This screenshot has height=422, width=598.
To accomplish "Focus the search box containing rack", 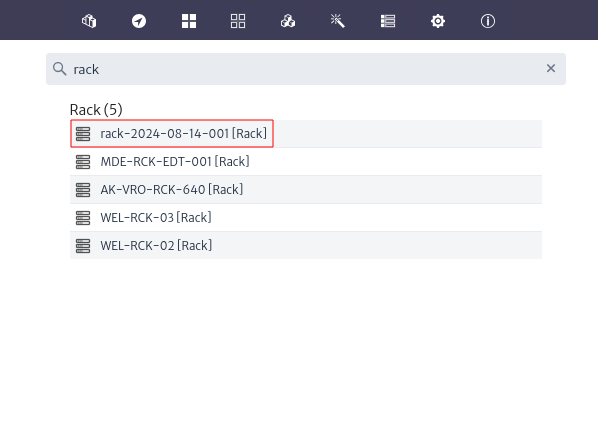I will [x=306, y=69].
